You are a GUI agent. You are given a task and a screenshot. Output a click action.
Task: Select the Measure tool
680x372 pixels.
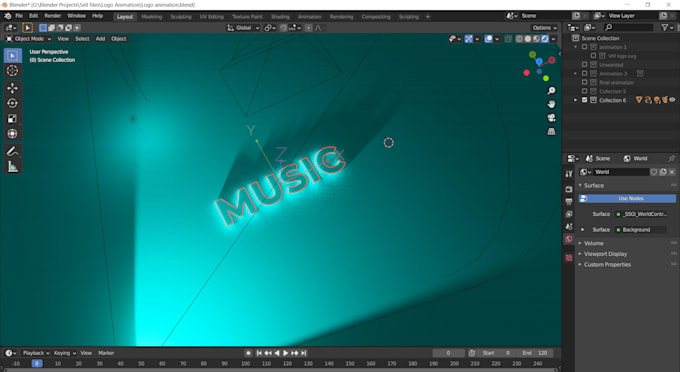pyautogui.click(x=12, y=166)
